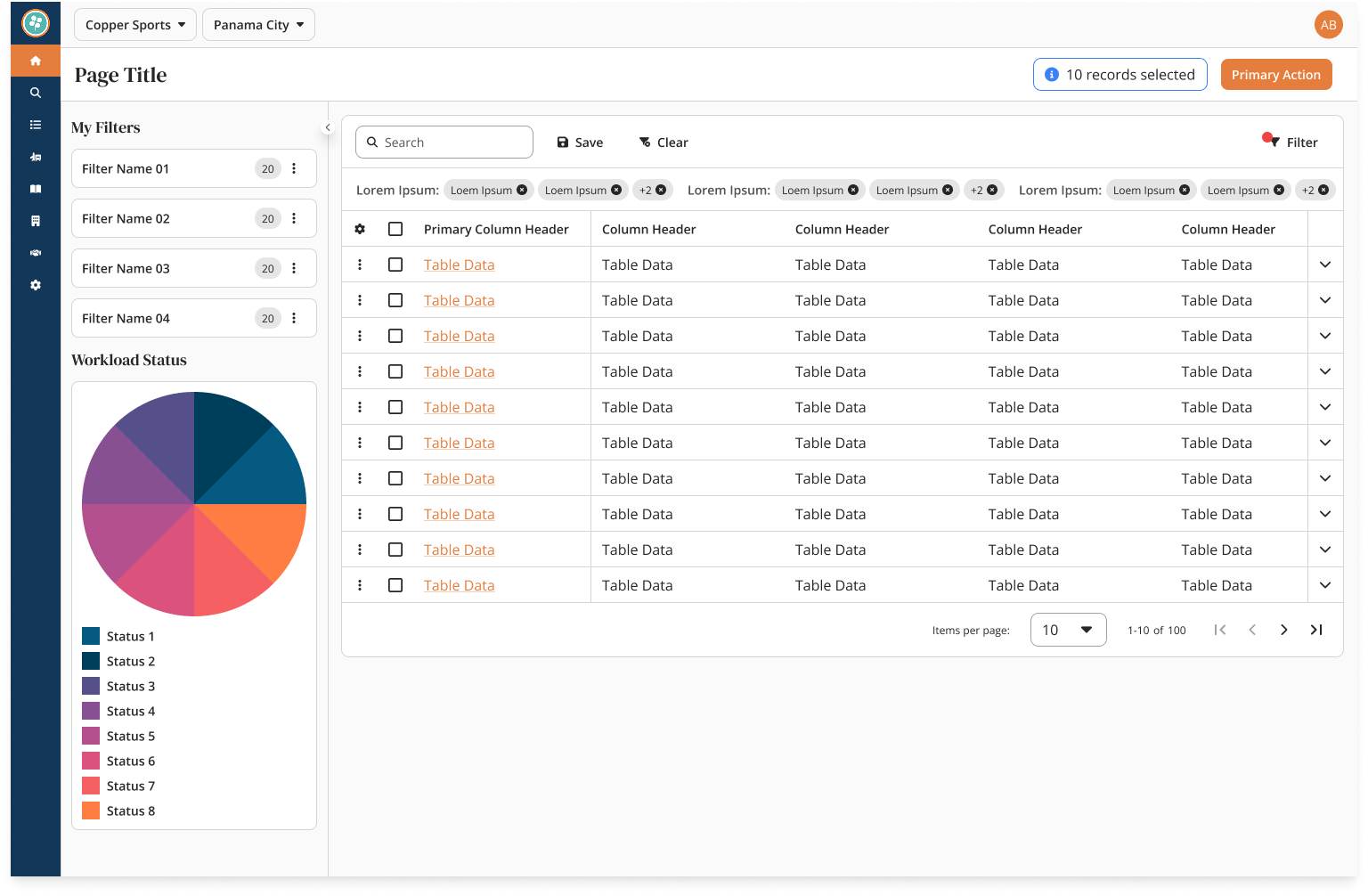Screen dimensions: 1368x896
Task: Check the first table row checkbox
Action: (395, 265)
